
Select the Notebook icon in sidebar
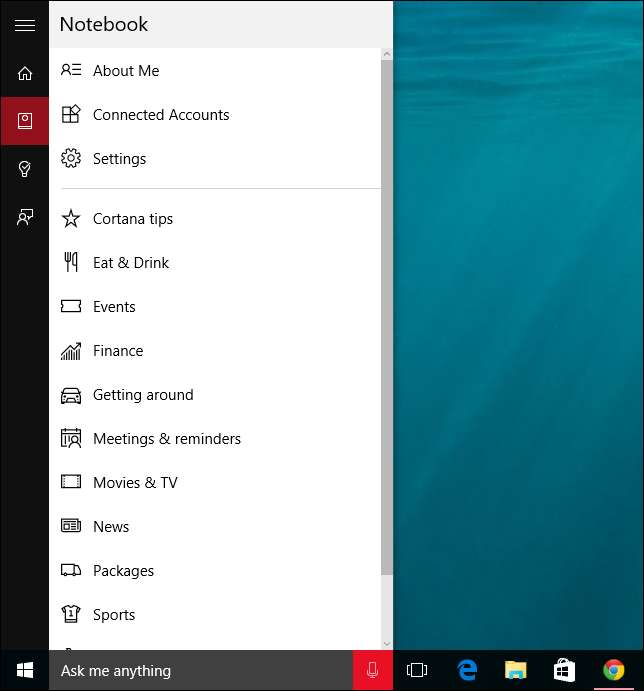coord(25,121)
